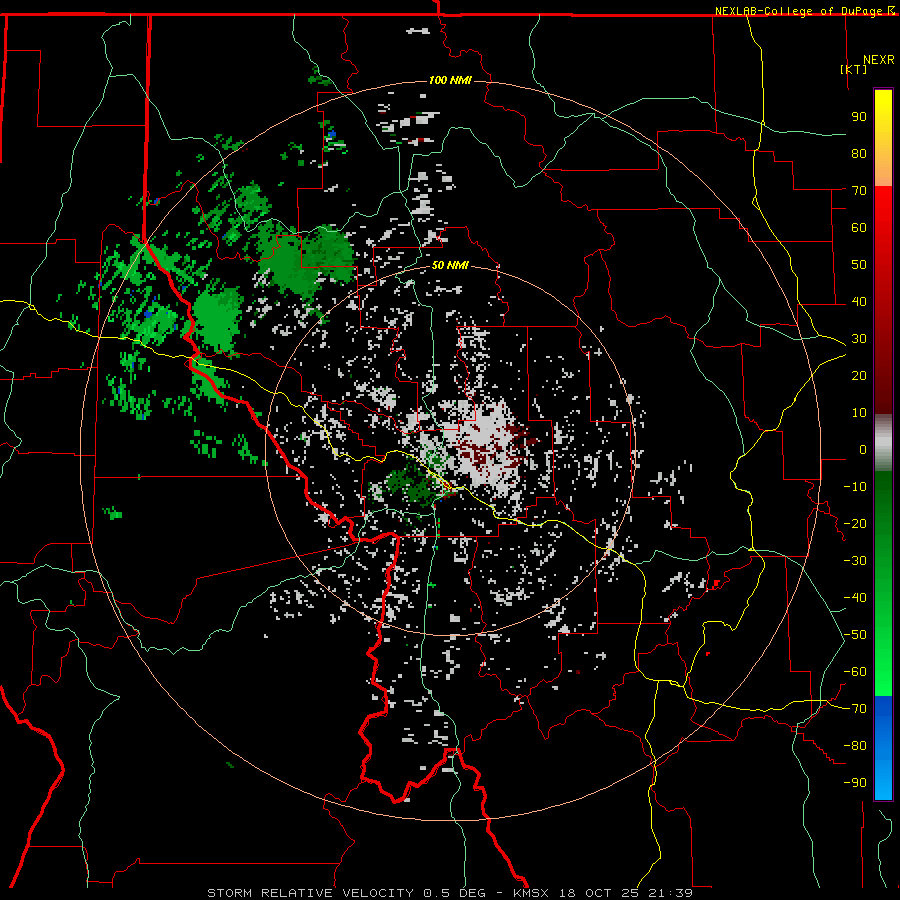Click the 30 value on color scale
Image resolution: width=900 pixels, height=900 pixels.
[x=859, y=339]
